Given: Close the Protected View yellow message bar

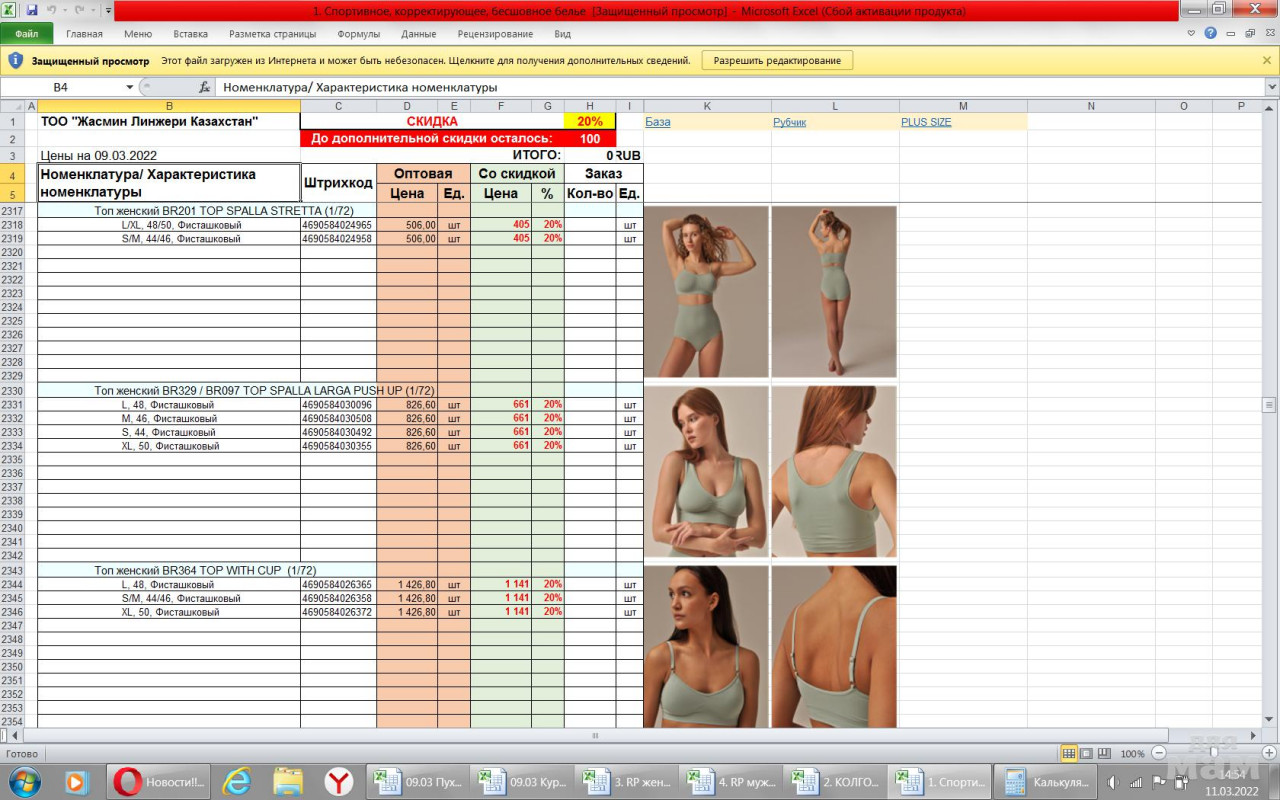Looking at the screenshot, I should coord(1267,61).
